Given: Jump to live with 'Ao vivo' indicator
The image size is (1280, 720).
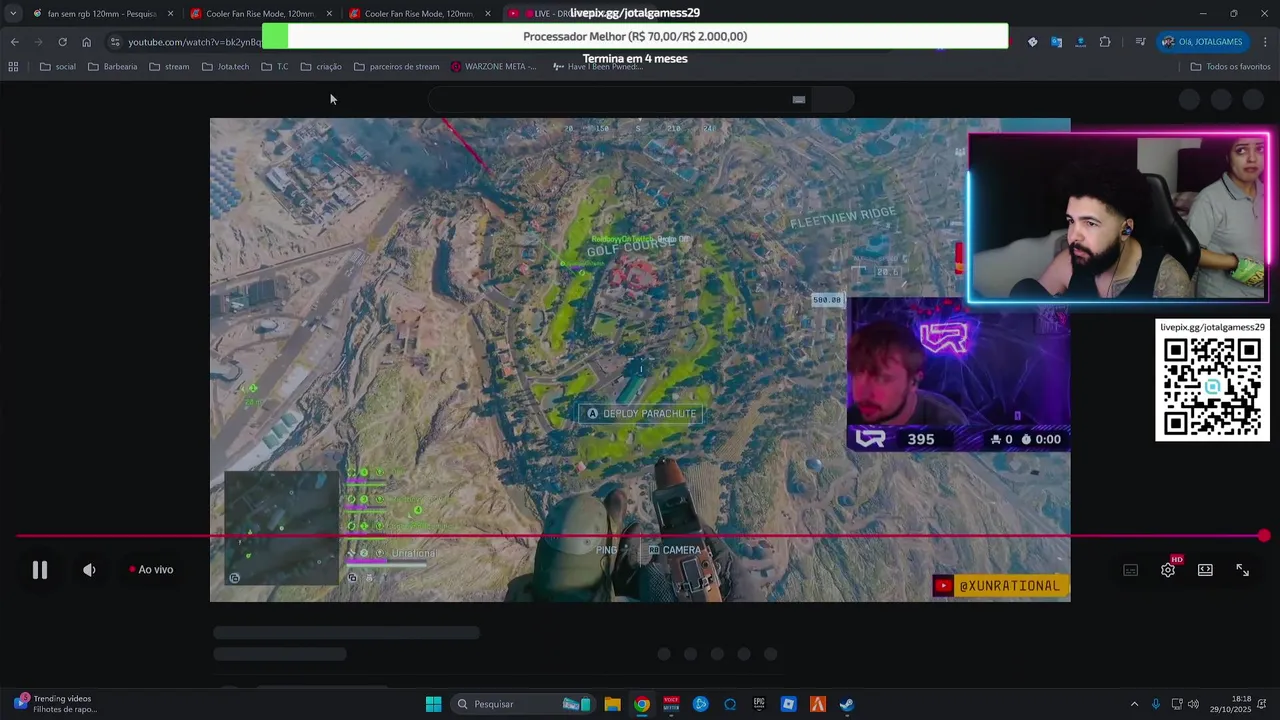Looking at the screenshot, I should tap(151, 570).
